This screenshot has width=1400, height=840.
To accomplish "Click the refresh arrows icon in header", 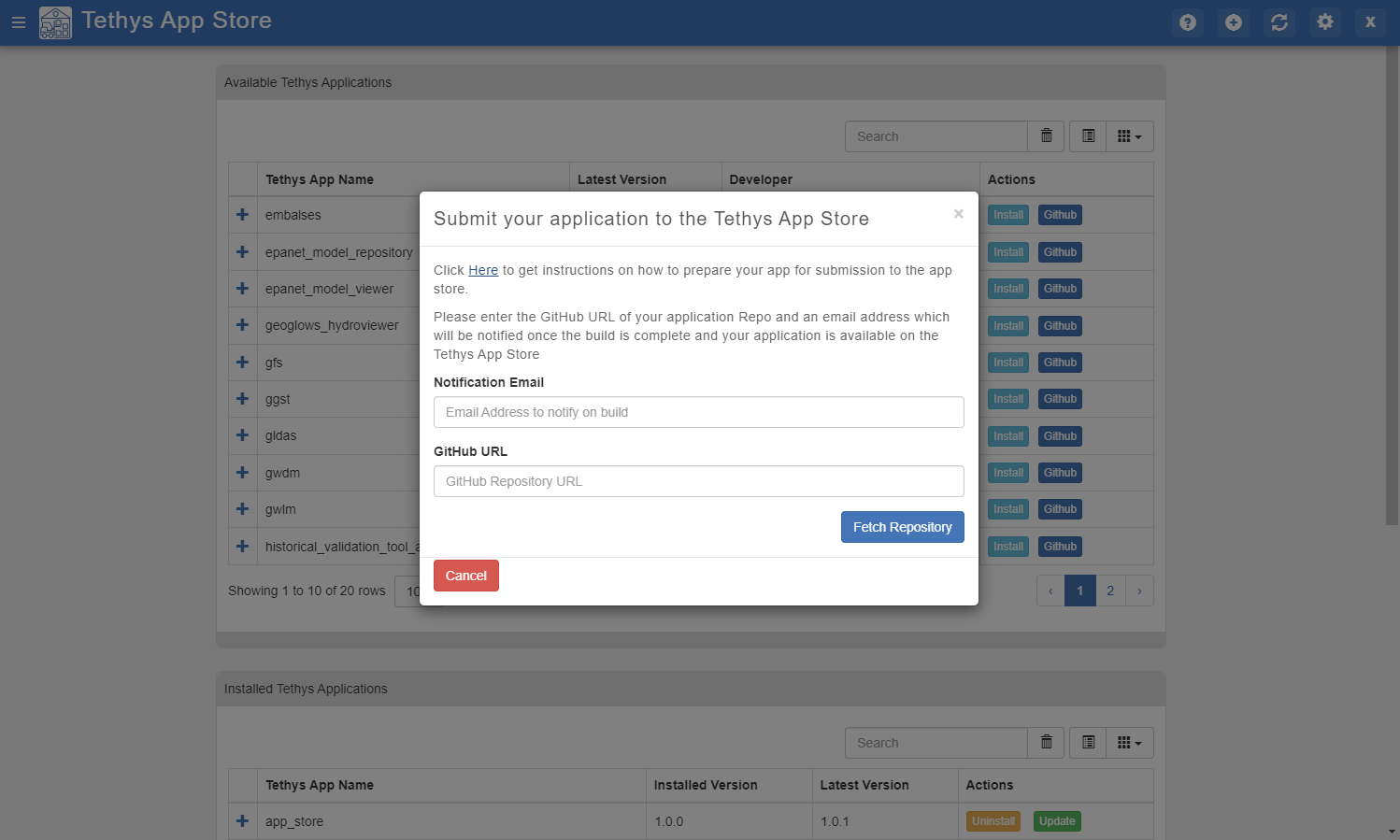I will click(1279, 22).
